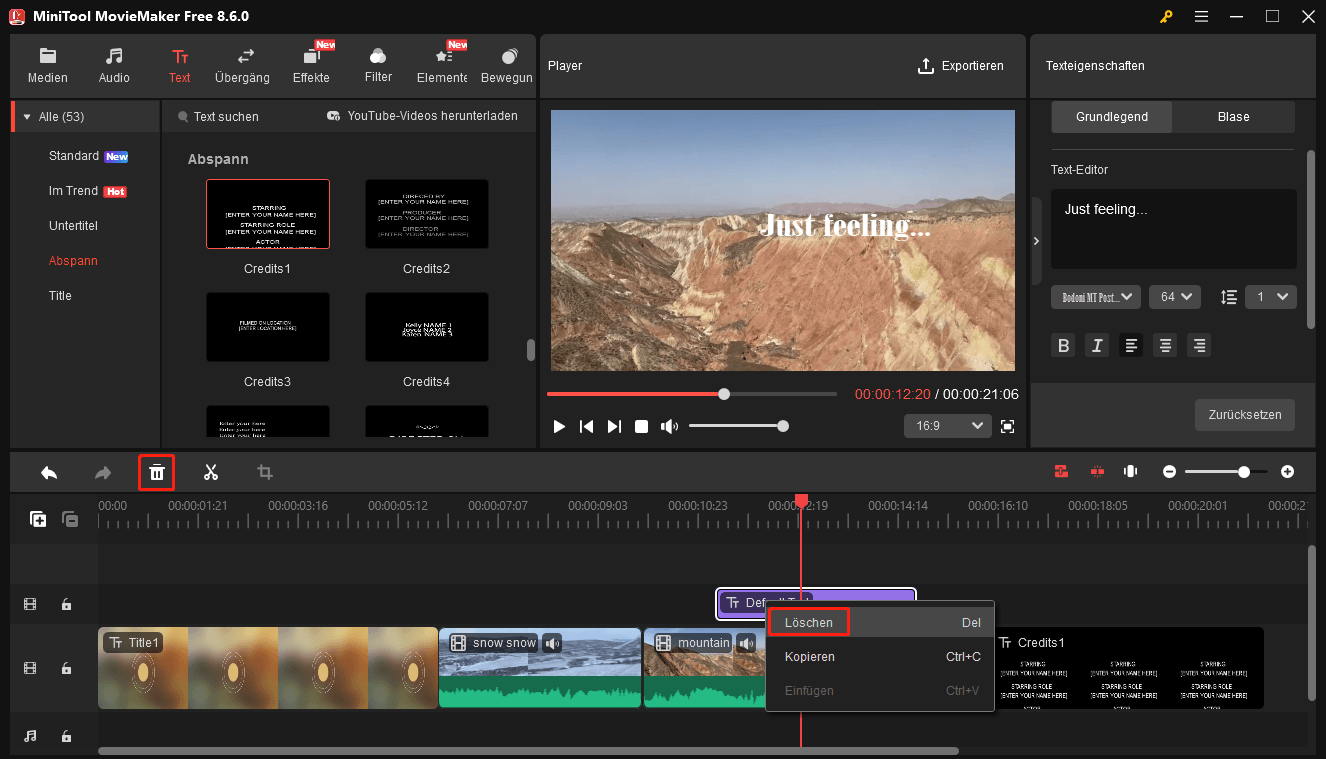Open the aspect ratio 16:9 dropdown
Viewport: 1326px width, 759px height.
(x=947, y=425)
